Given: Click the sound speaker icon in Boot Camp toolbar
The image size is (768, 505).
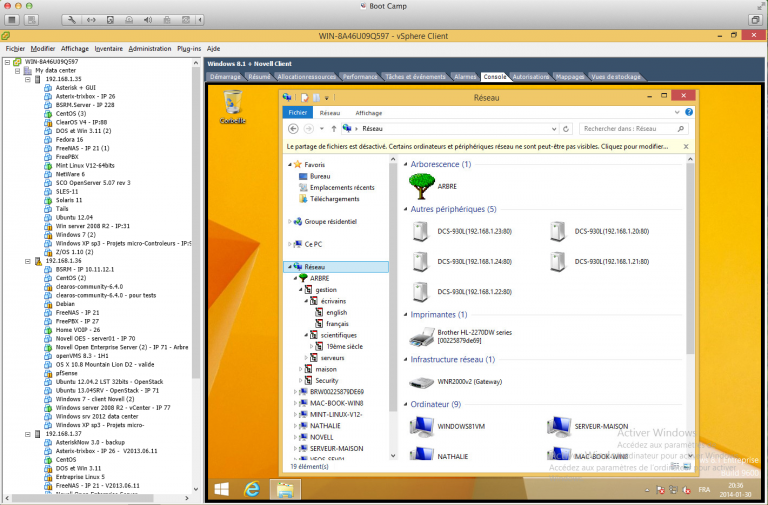Looking at the screenshot, I should (x=147, y=20).
